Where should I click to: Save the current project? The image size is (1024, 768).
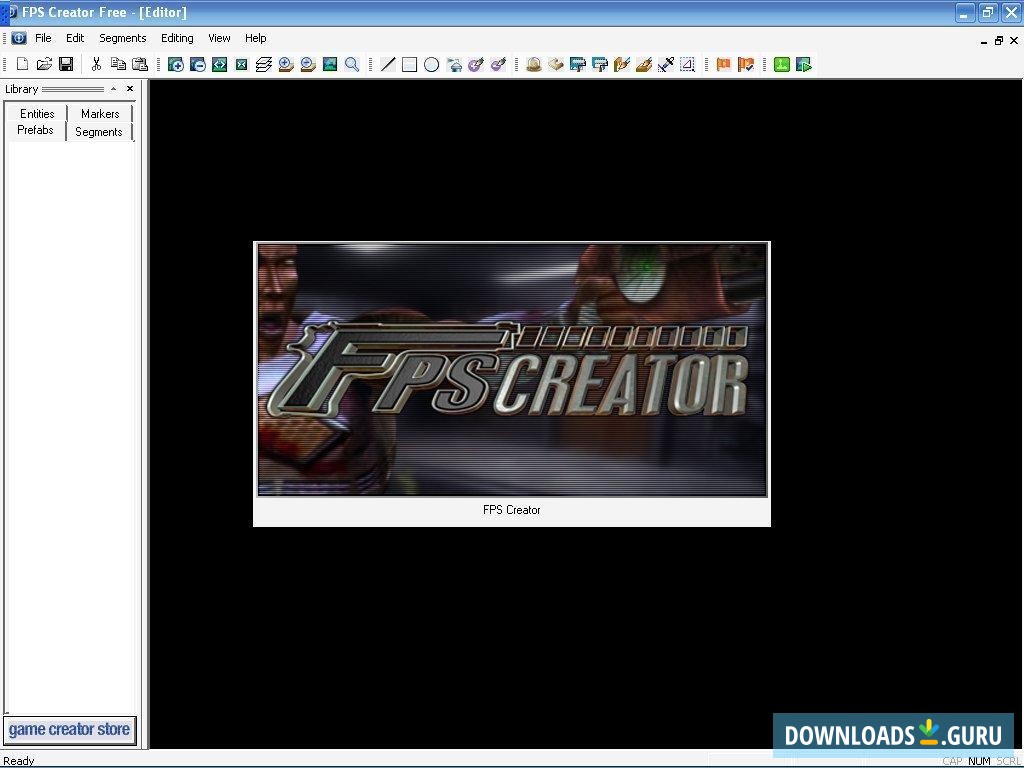[65, 64]
